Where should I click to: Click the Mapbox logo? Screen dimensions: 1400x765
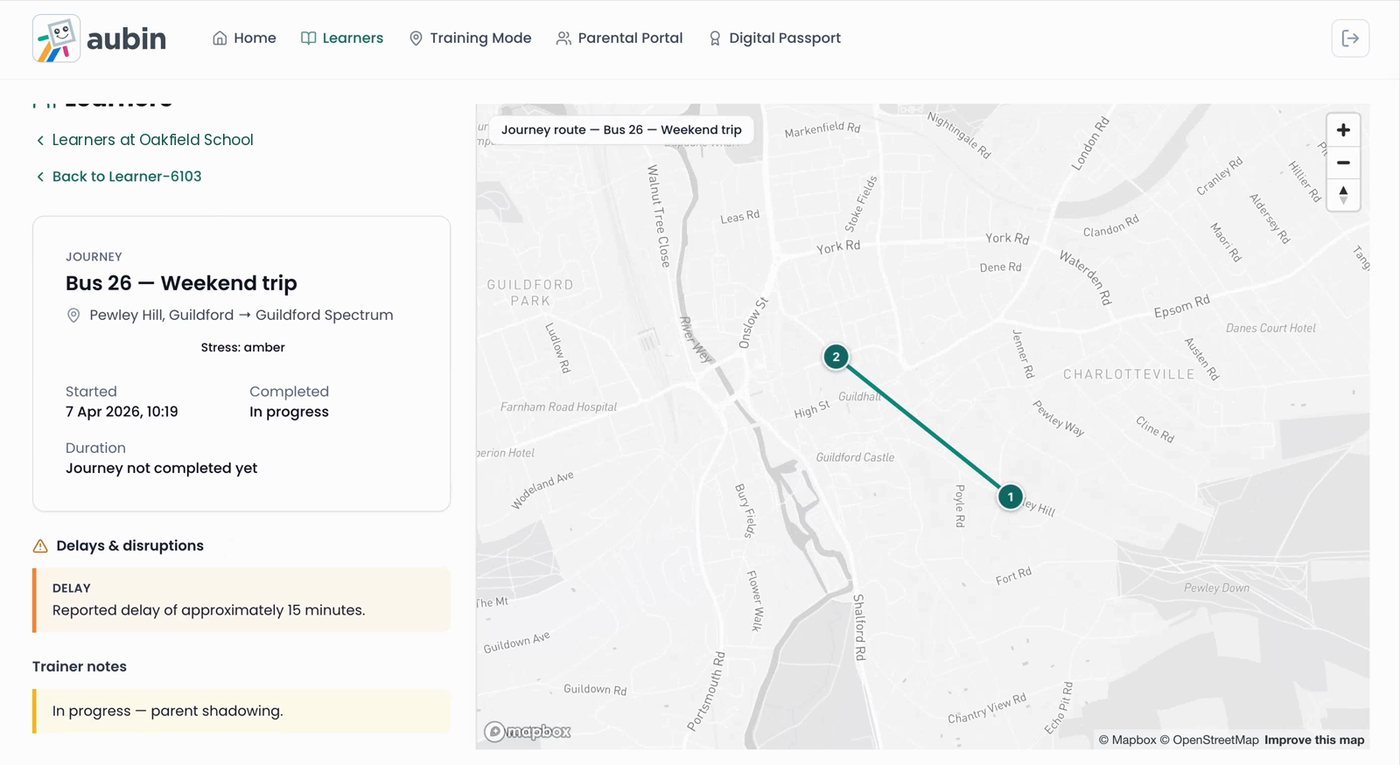528,732
